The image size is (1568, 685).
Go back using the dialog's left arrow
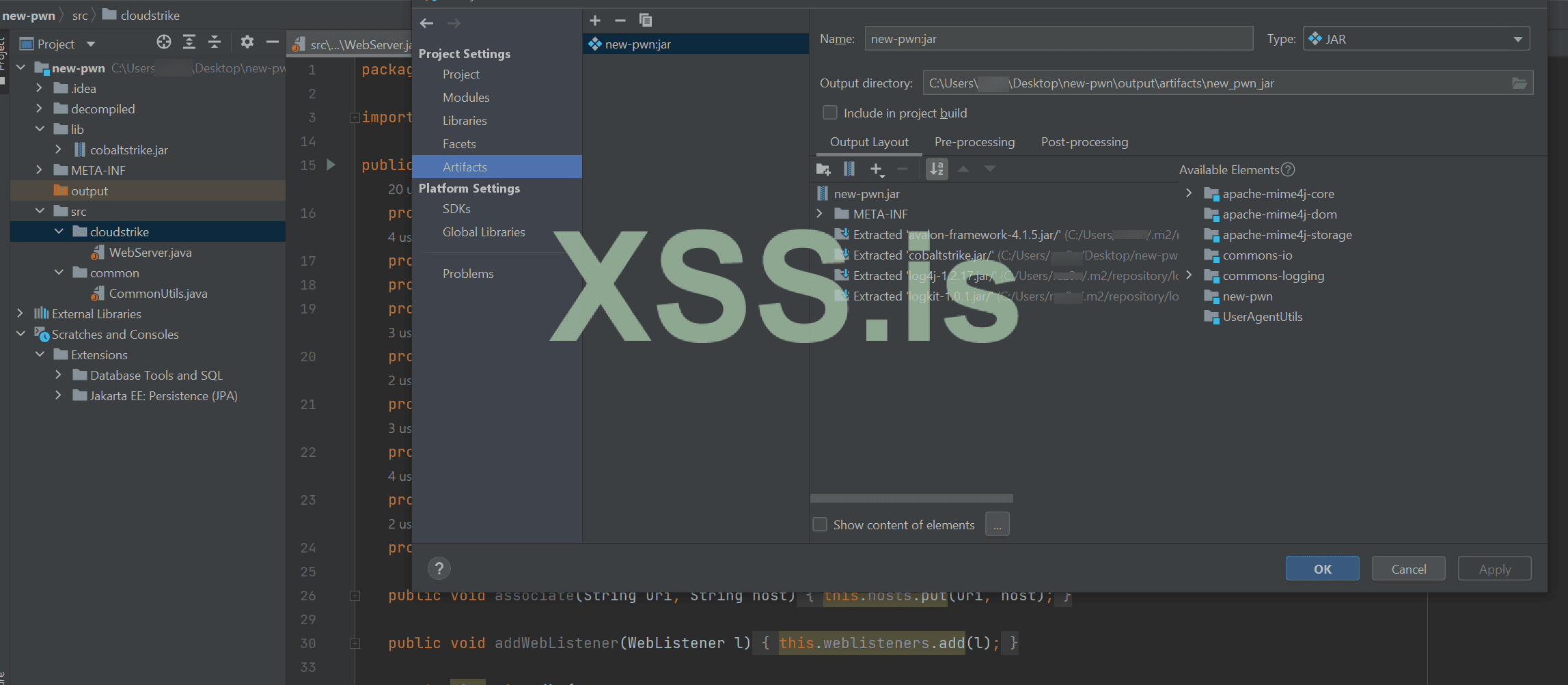[427, 23]
